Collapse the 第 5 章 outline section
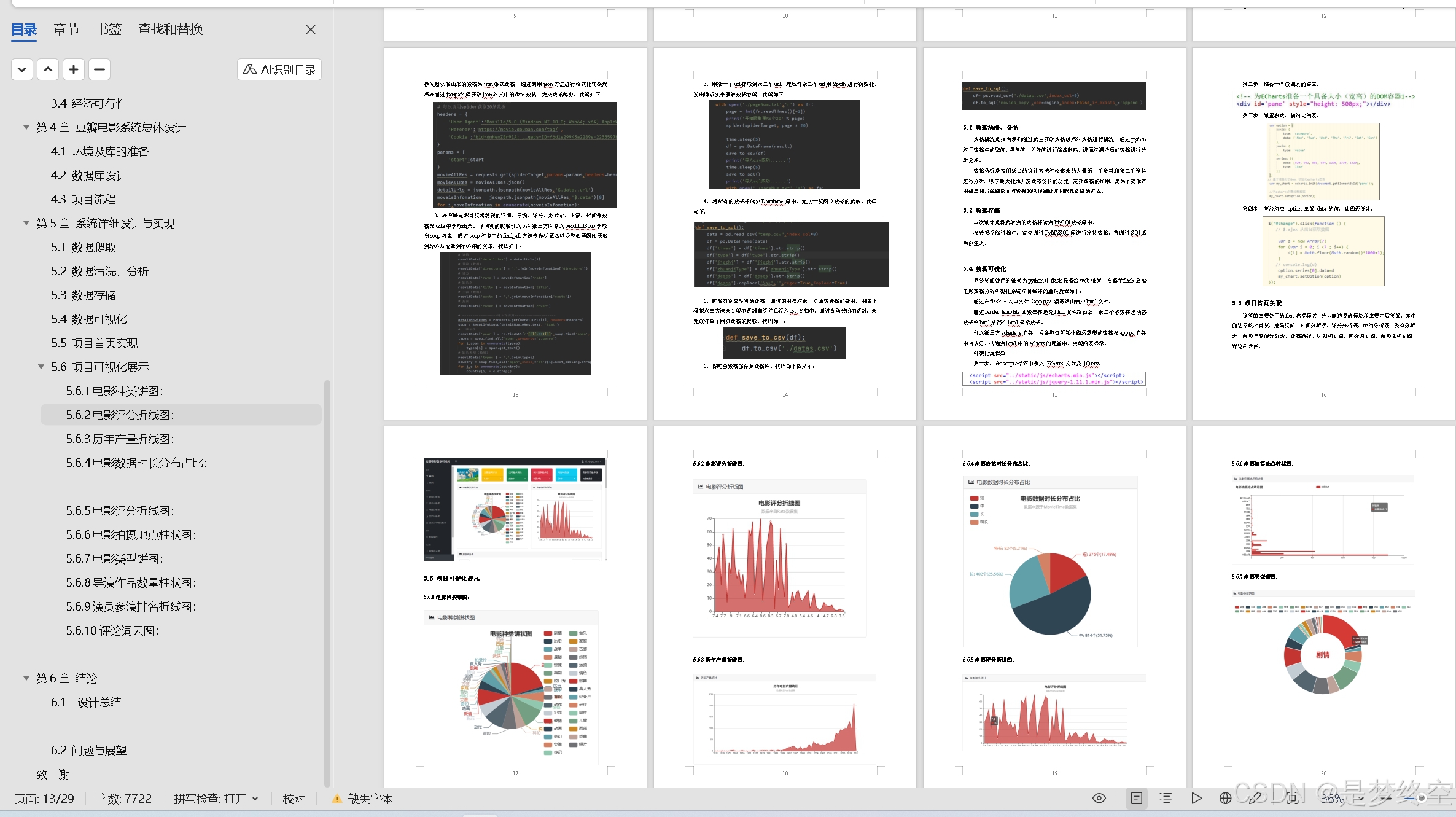The width and height of the screenshot is (1456, 817). pos(26,223)
